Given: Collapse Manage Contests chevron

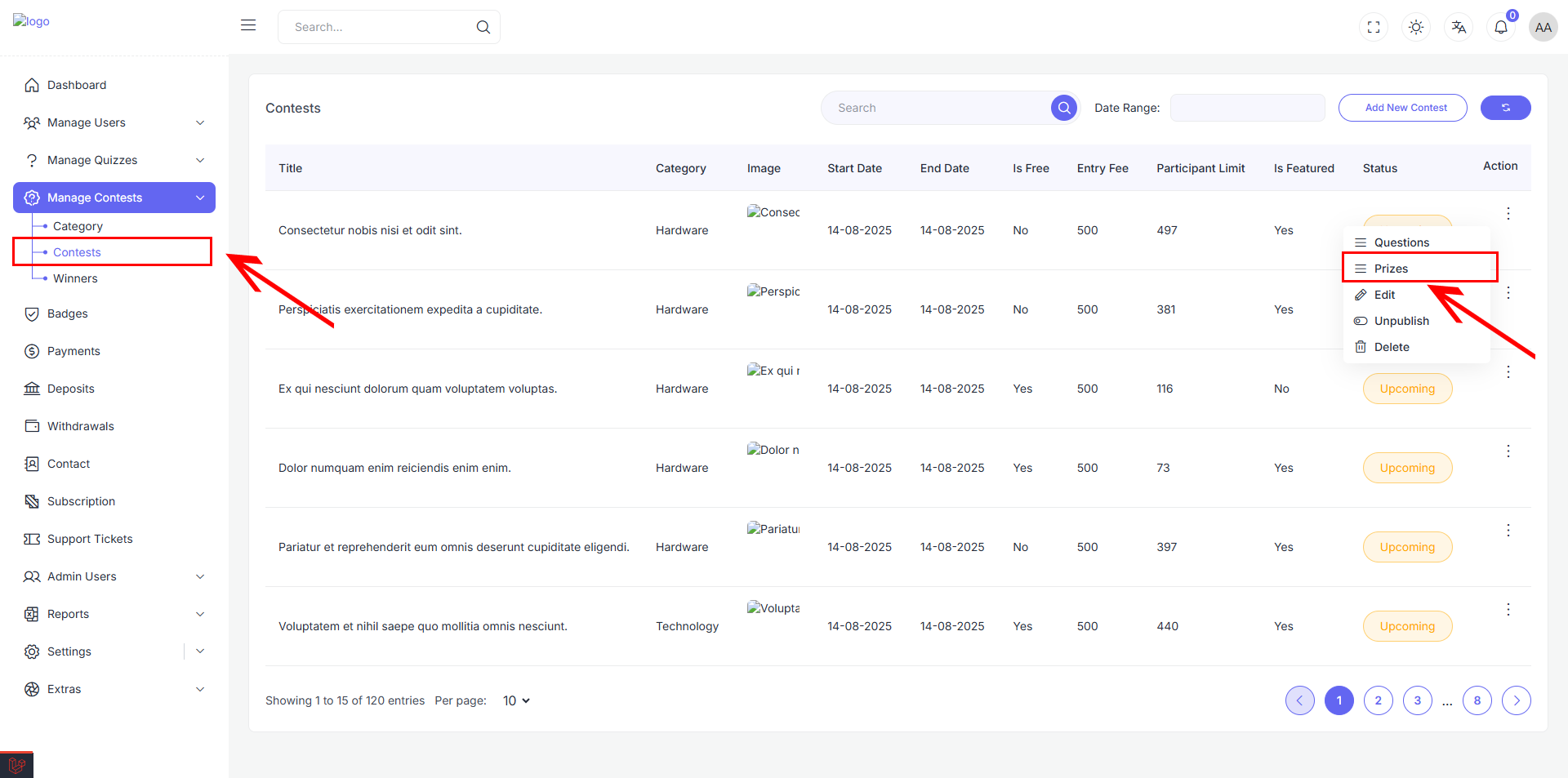Looking at the screenshot, I should click(200, 198).
